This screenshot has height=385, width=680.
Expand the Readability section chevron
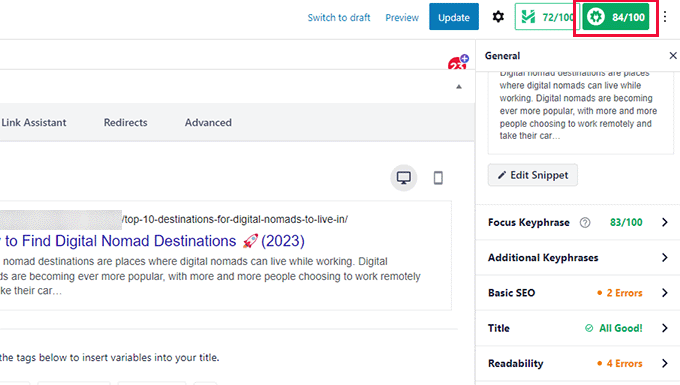pos(665,363)
